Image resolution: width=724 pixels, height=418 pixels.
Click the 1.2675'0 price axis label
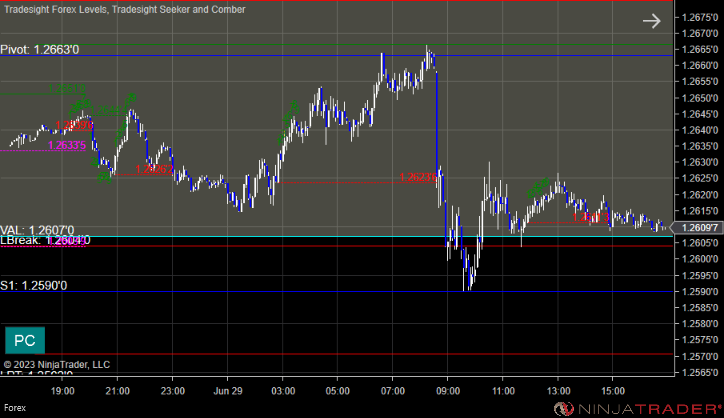click(700, 17)
